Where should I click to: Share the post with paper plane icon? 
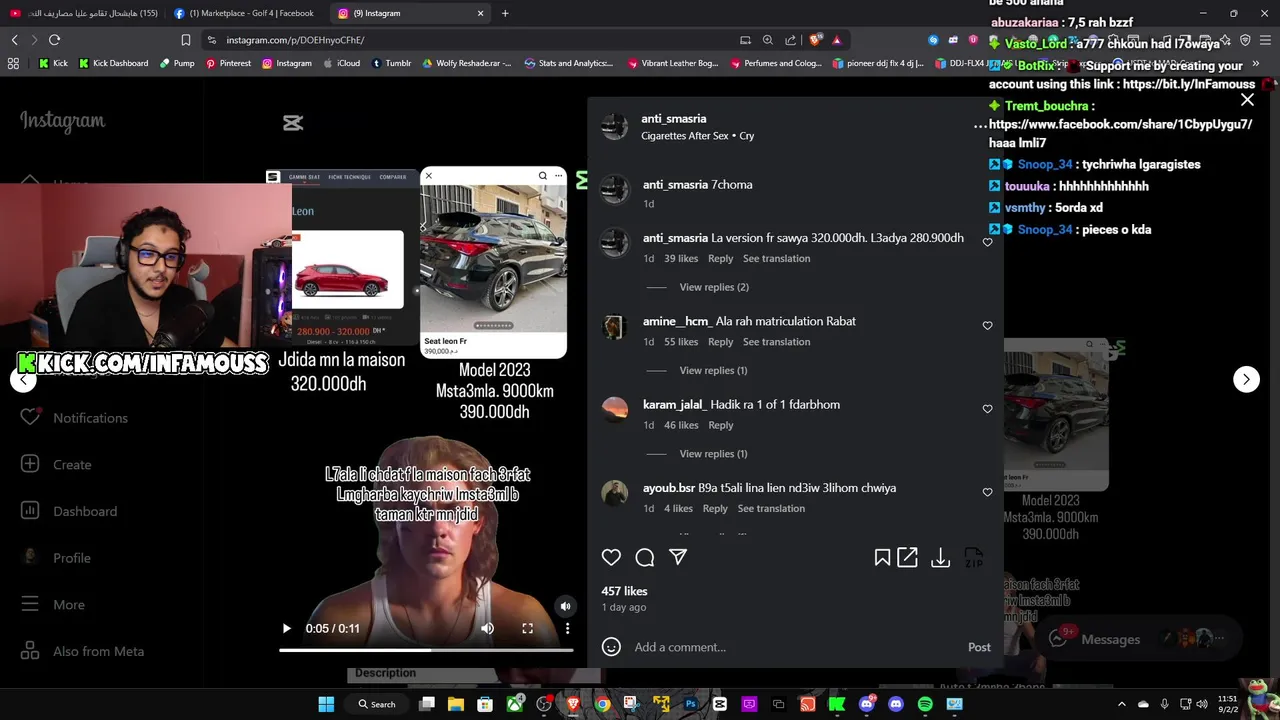(x=678, y=557)
